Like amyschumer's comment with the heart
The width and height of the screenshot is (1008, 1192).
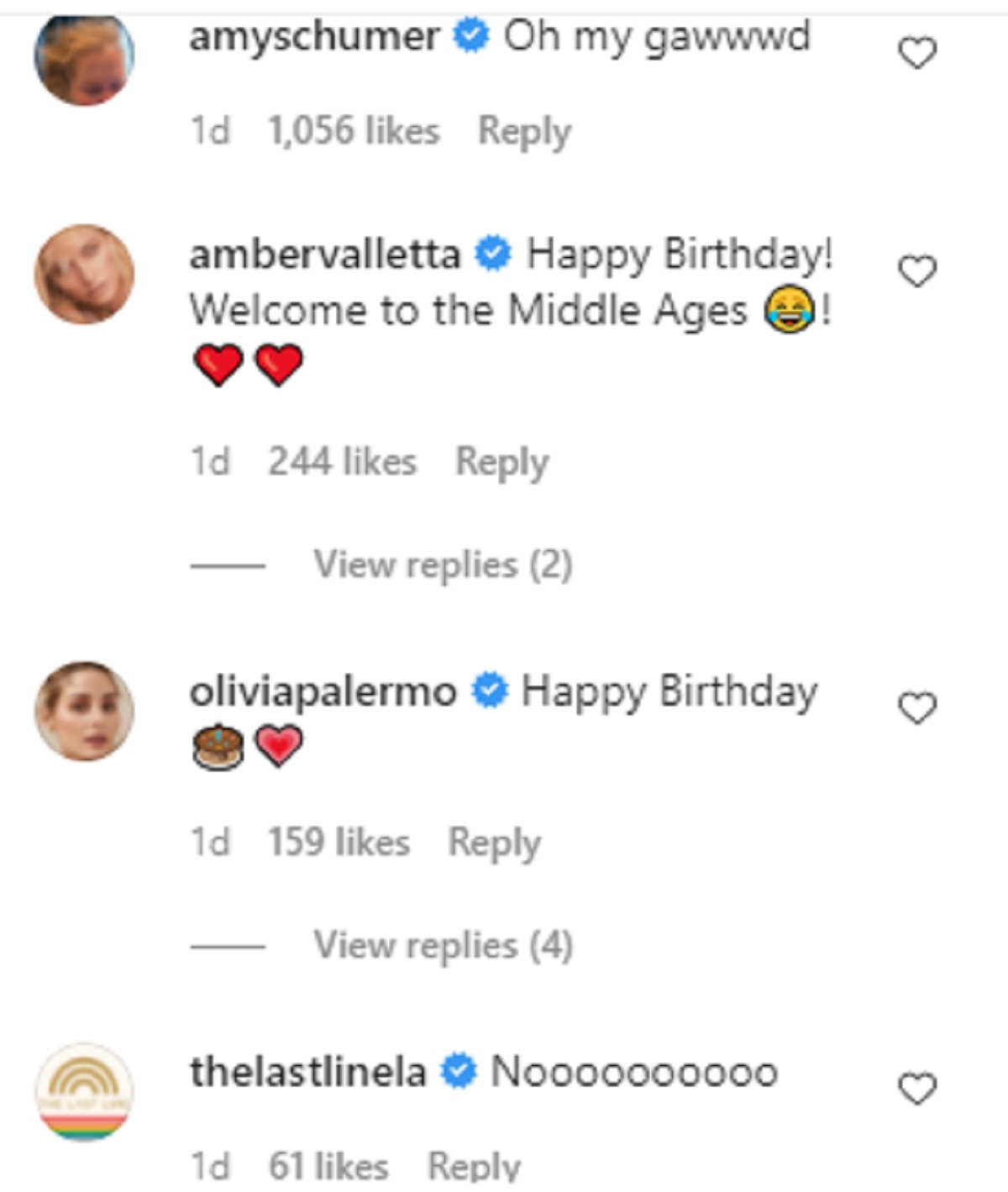coord(916,54)
